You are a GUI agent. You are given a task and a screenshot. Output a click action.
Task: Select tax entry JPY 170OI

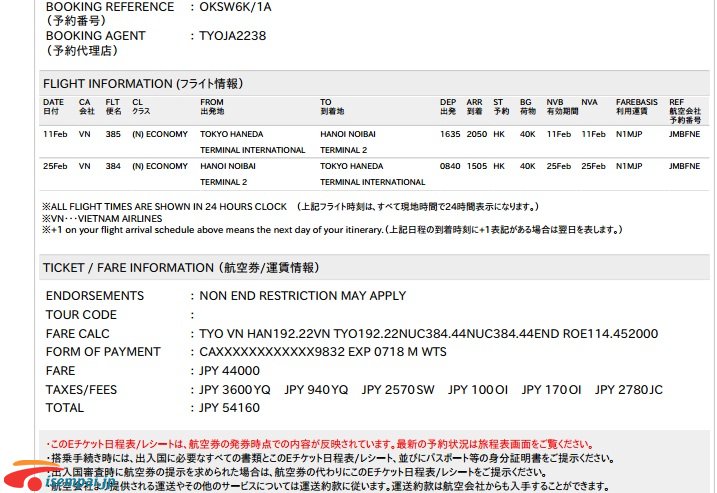[551, 390]
